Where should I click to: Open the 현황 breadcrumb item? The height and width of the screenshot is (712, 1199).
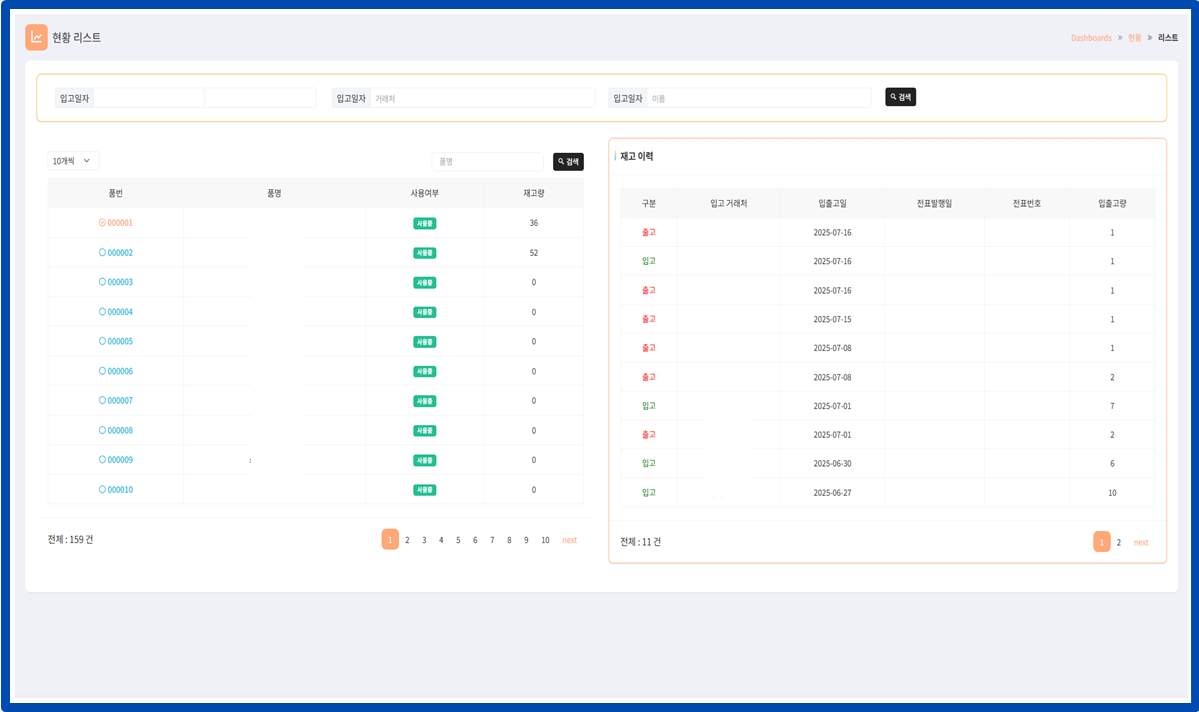(1134, 38)
